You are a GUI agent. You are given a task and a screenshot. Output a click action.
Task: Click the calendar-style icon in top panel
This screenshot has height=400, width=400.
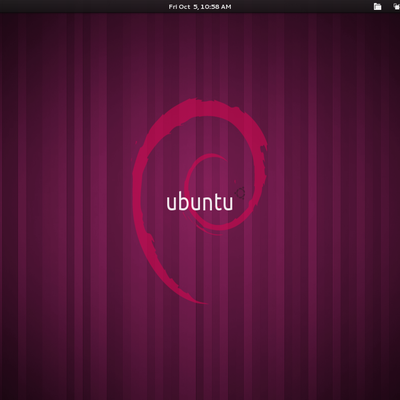377,6
